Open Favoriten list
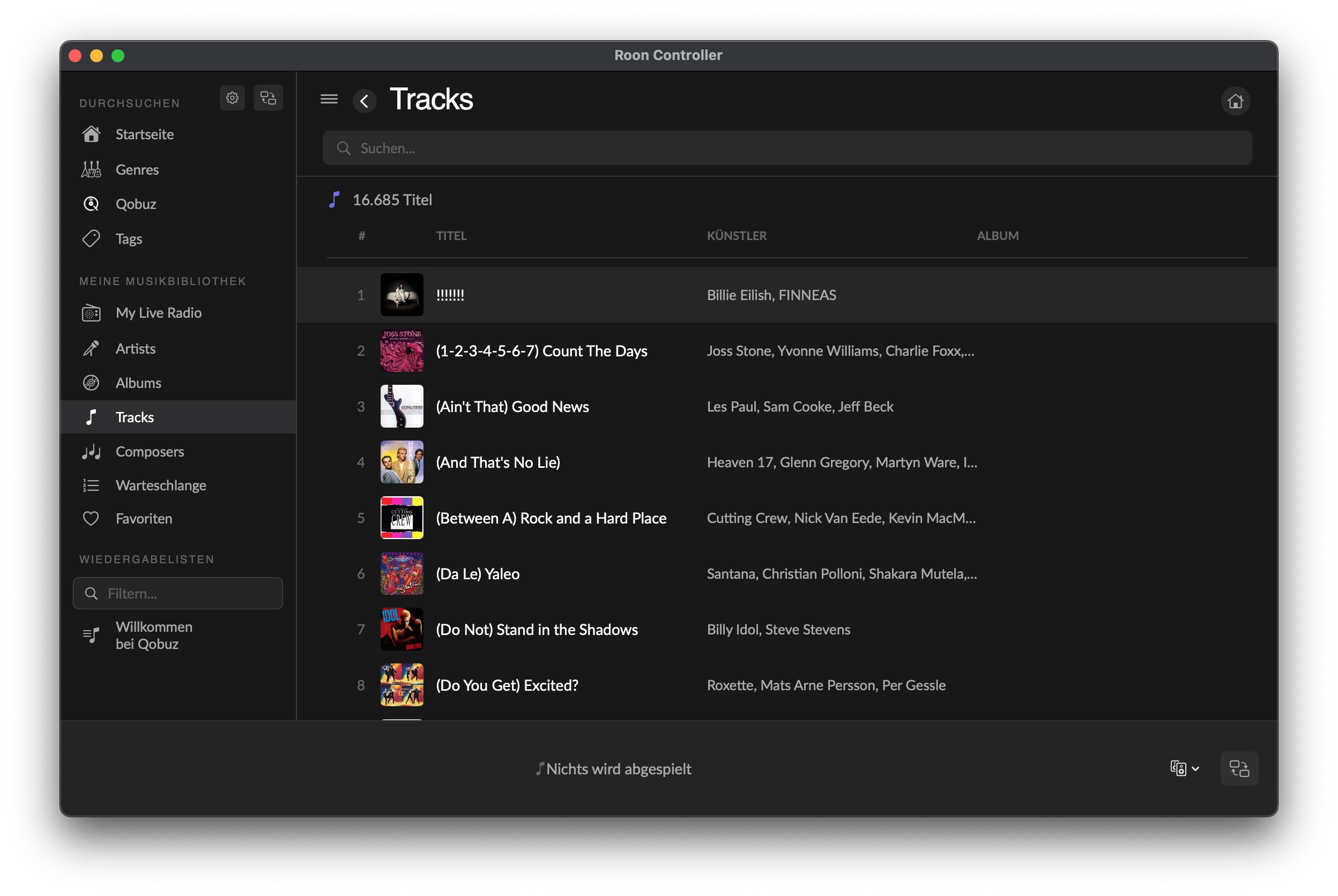 (x=144, y=518)
